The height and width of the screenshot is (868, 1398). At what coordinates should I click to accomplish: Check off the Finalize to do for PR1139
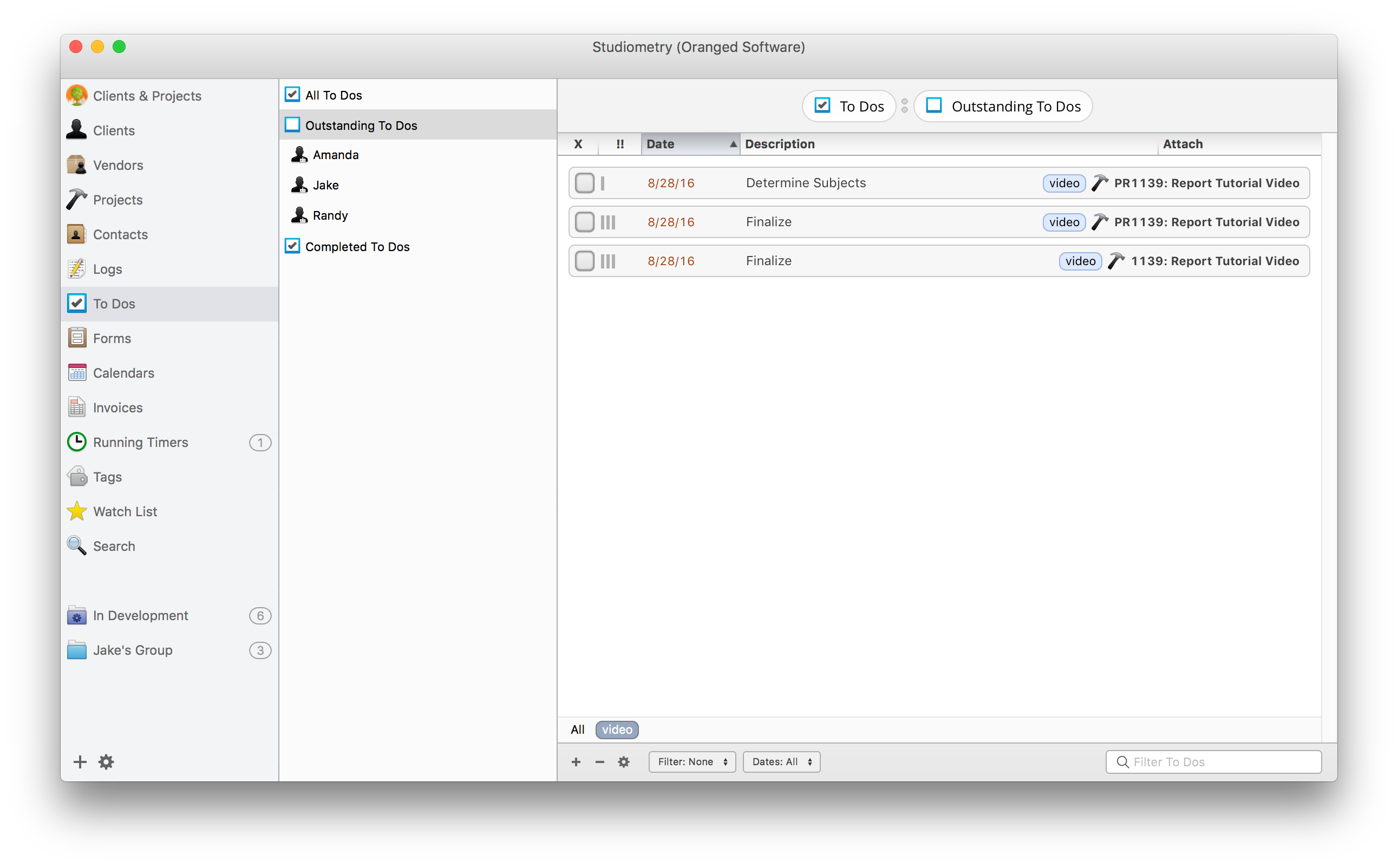(x=585, y=221)
